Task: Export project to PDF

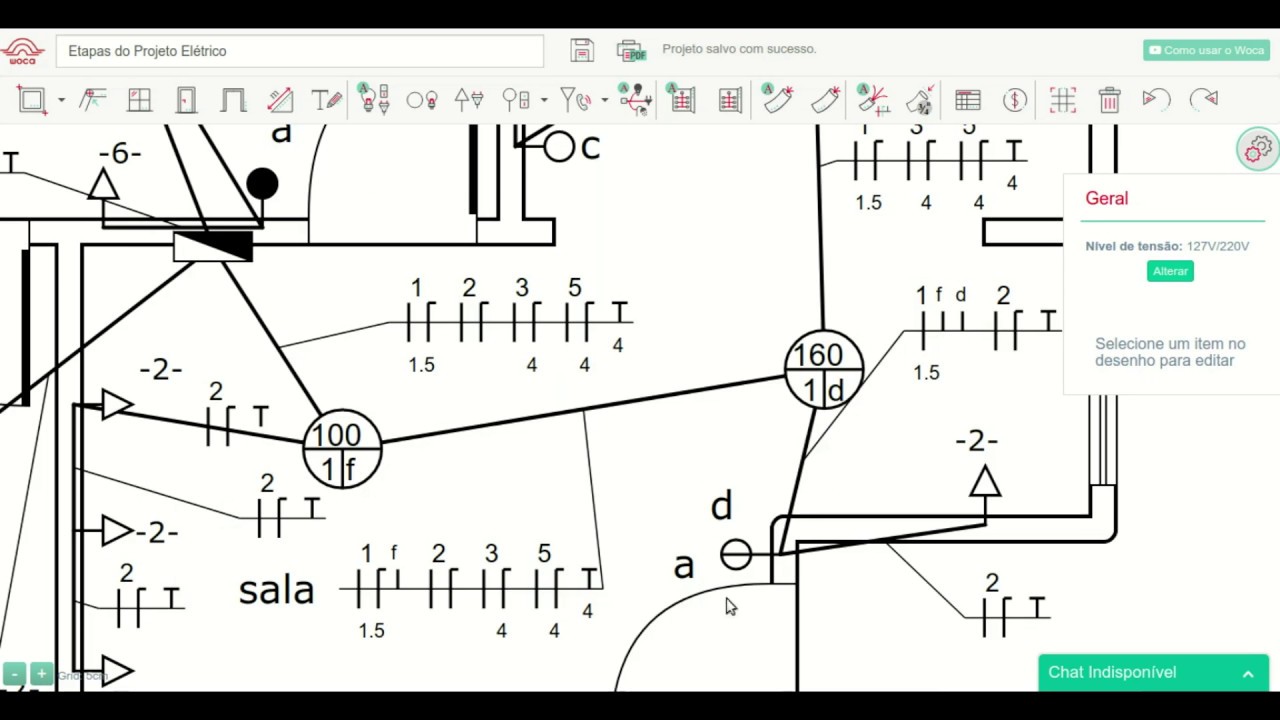Action: pyautogui.click(x=631, y=50)
